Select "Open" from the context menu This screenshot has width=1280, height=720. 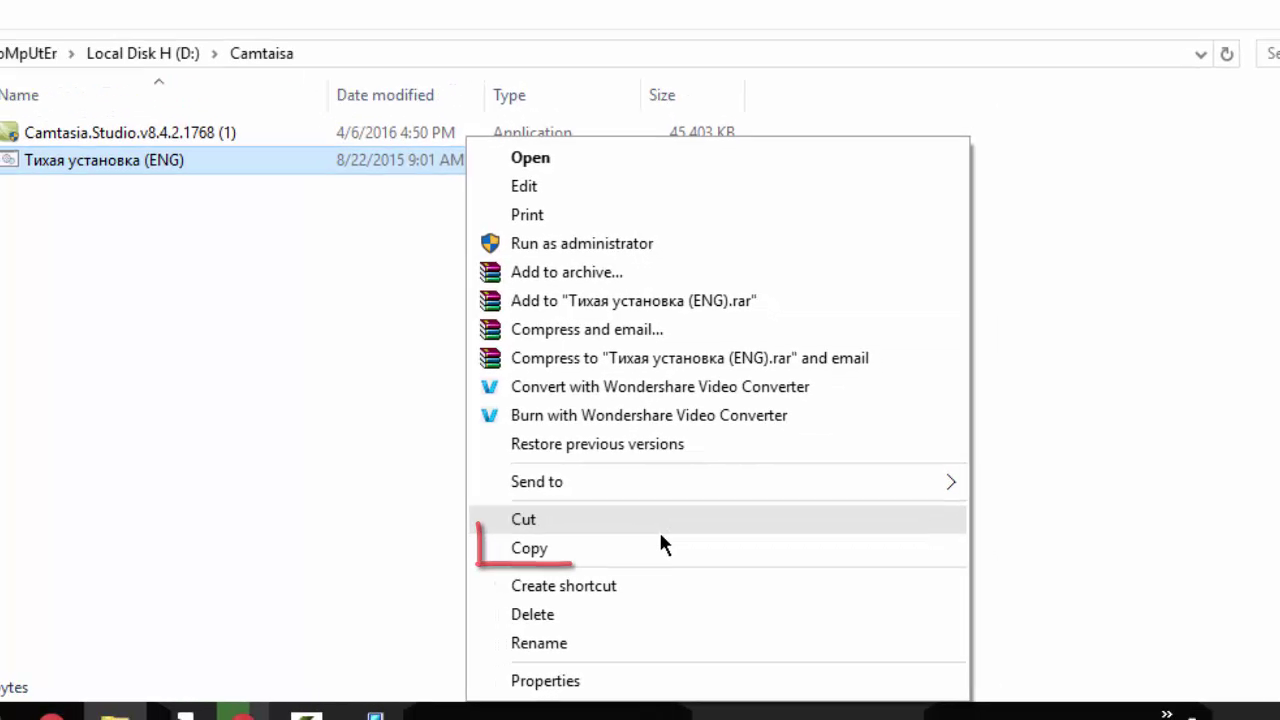click(x=530, y=157)
